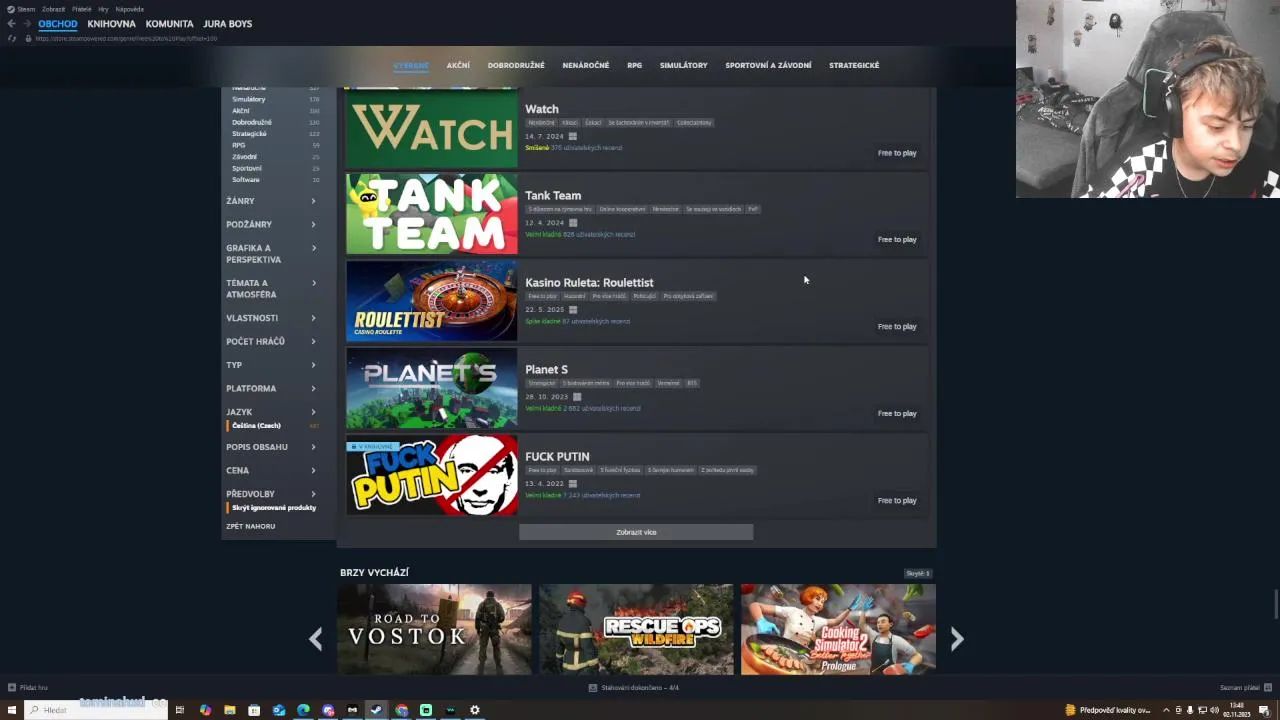Expand GRAFIKA A PERSPEKTIVA filter section

click(x=271, y=253)
